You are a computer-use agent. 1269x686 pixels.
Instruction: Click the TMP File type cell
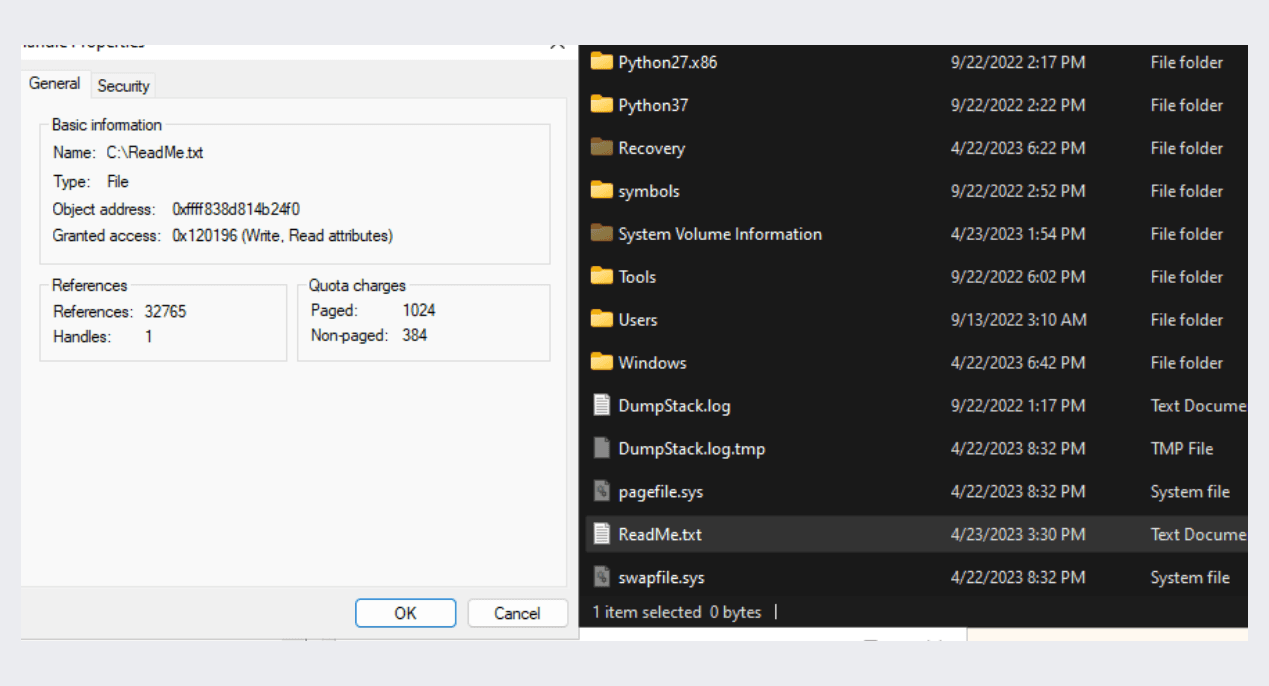tap(1182, 449)
